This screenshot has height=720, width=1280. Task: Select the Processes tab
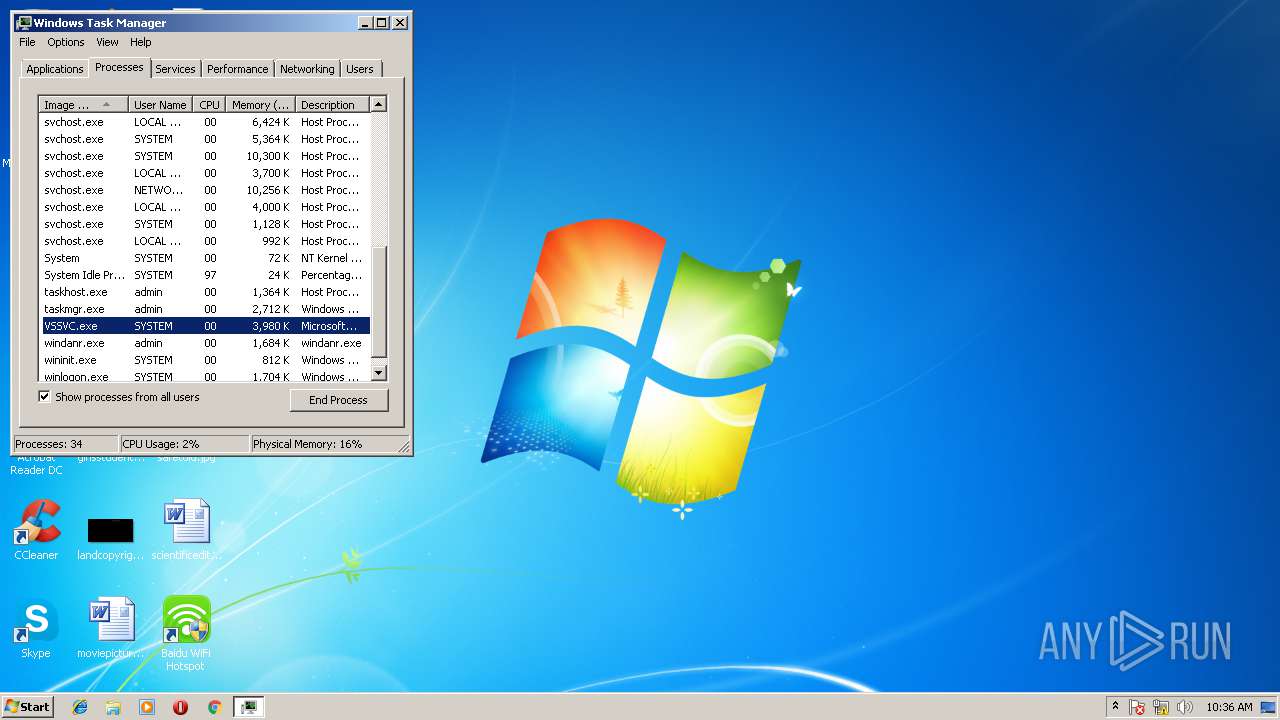(x=119, y=67)
